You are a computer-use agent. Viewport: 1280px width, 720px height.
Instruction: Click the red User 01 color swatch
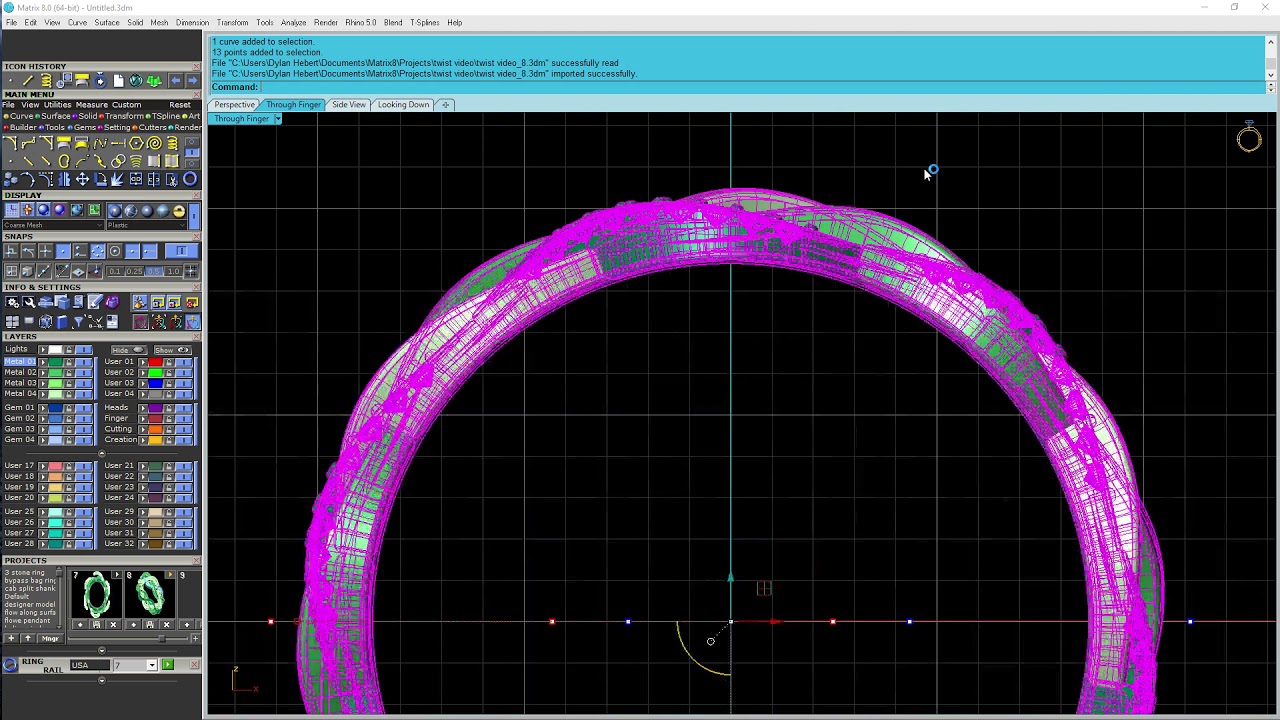155,361
